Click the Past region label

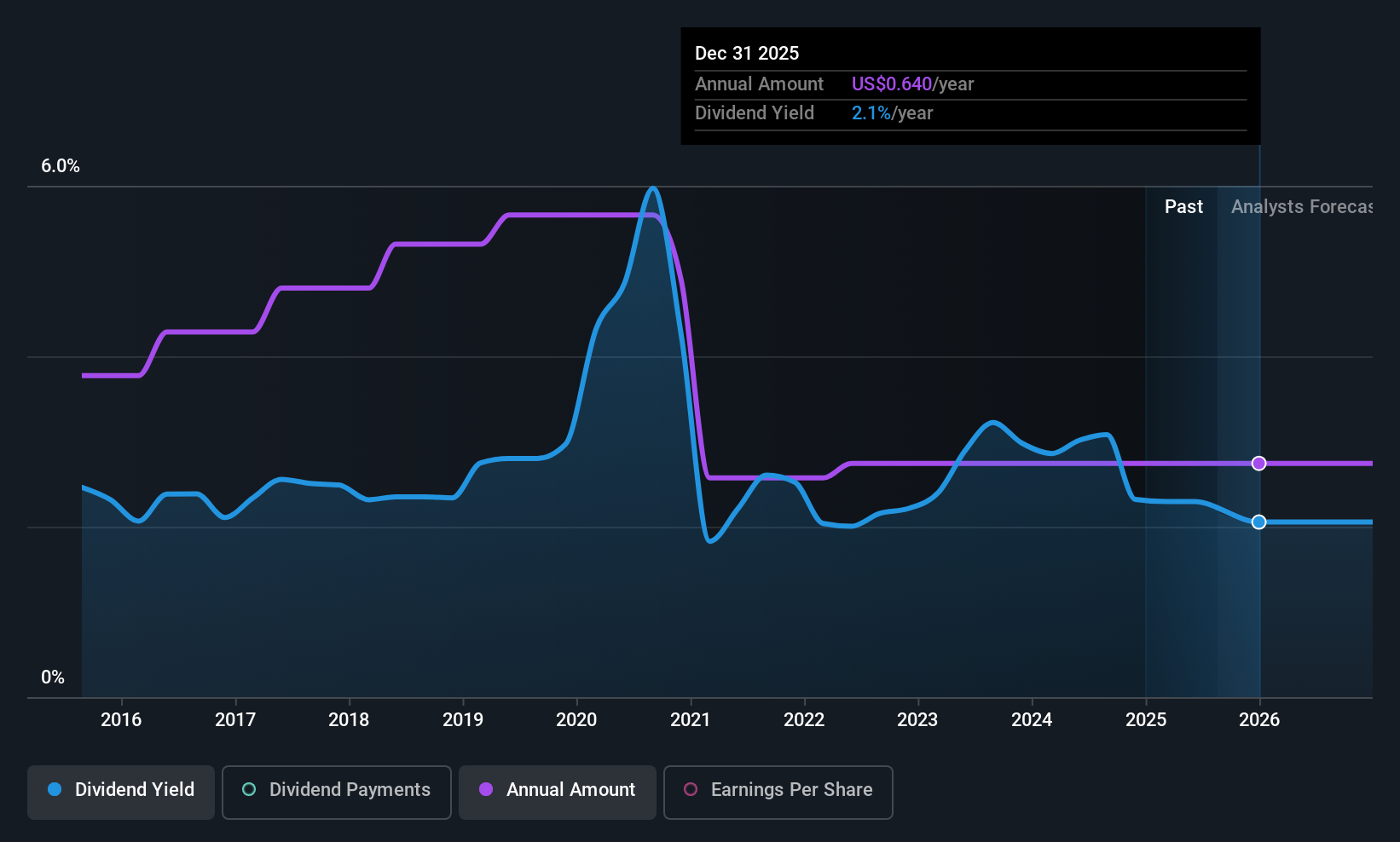[1183, 207]
